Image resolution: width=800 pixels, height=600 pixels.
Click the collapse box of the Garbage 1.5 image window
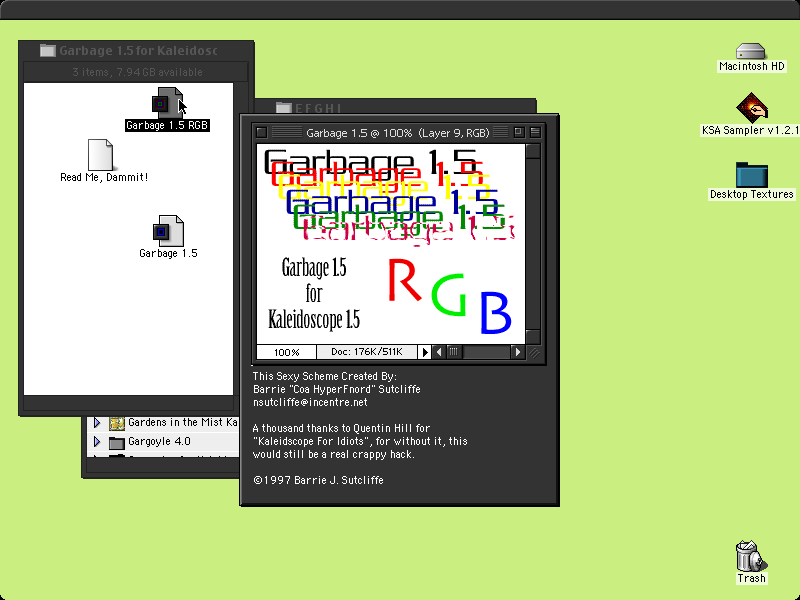click(535, 132)
